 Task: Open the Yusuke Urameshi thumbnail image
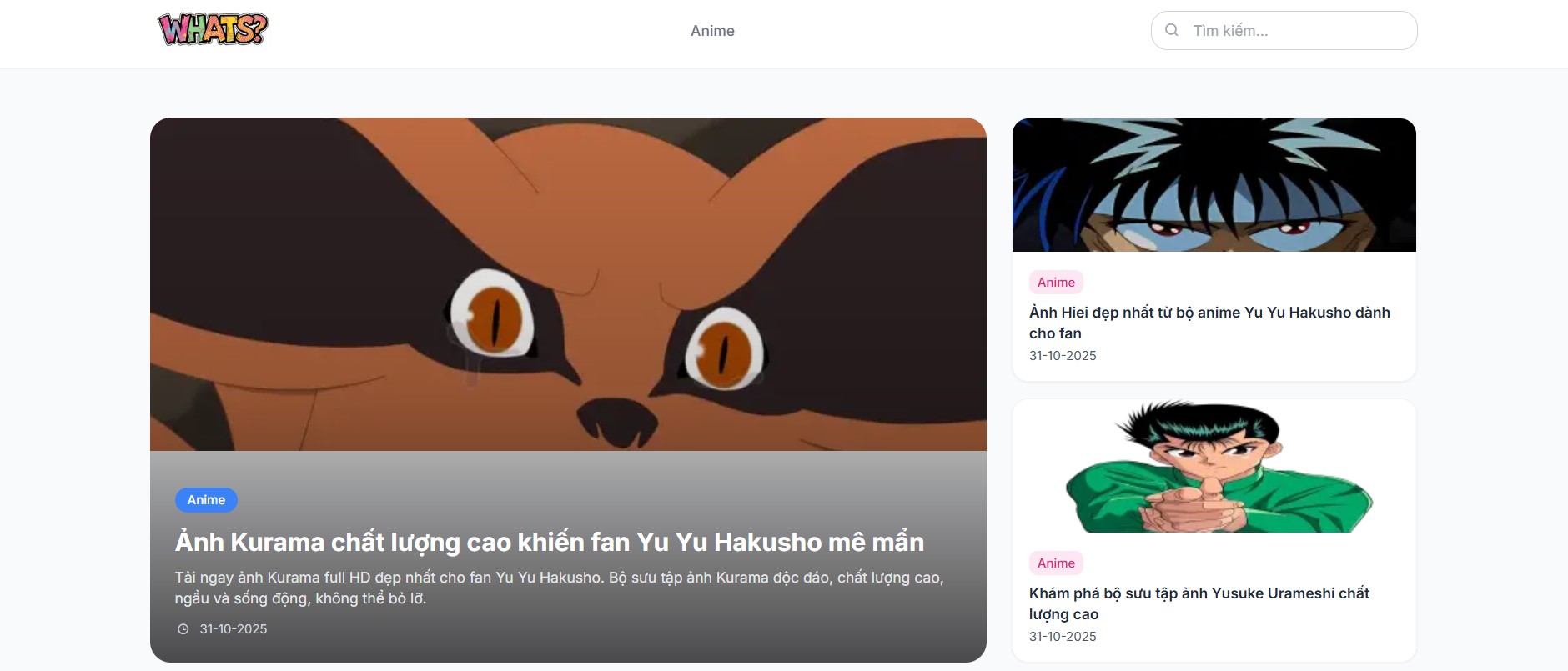[1214, 466]
